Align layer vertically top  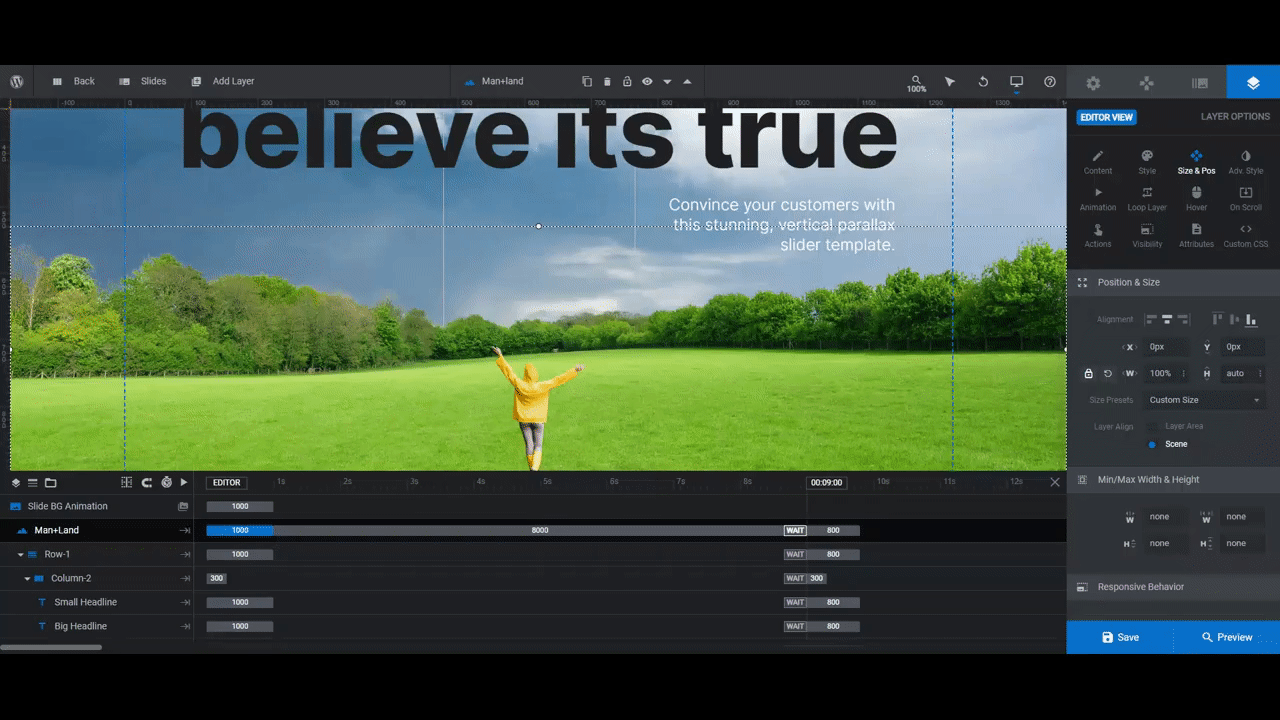click(x=1217, y=319)
